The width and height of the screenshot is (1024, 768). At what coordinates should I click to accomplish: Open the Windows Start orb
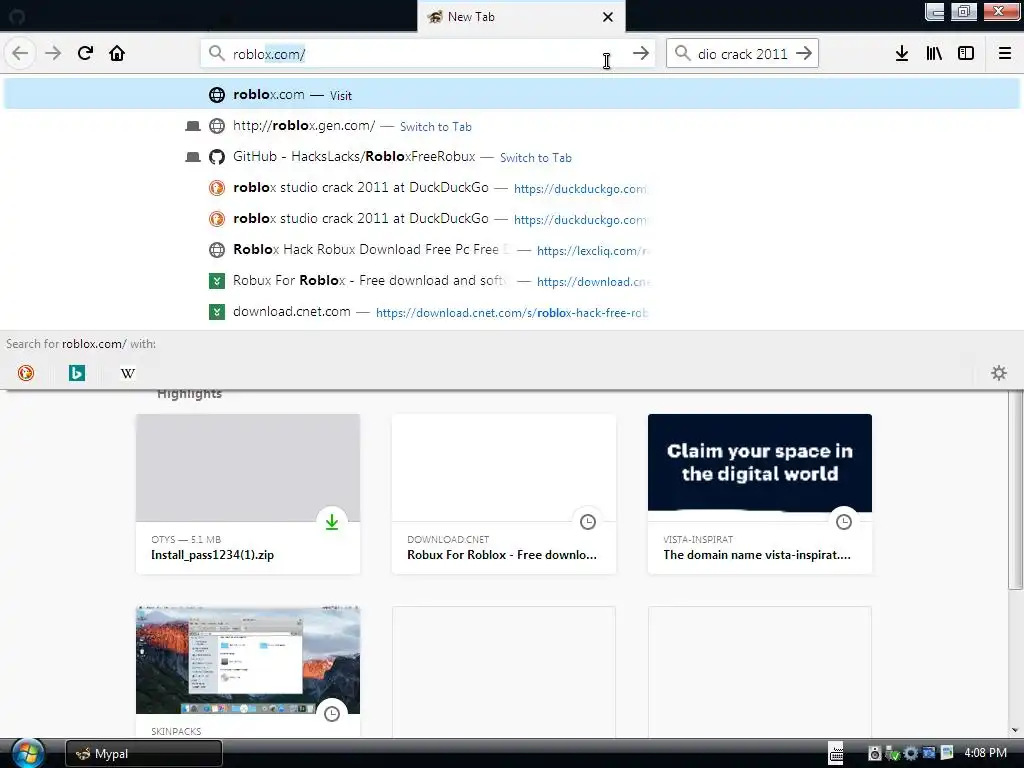[x=27, y=753]
